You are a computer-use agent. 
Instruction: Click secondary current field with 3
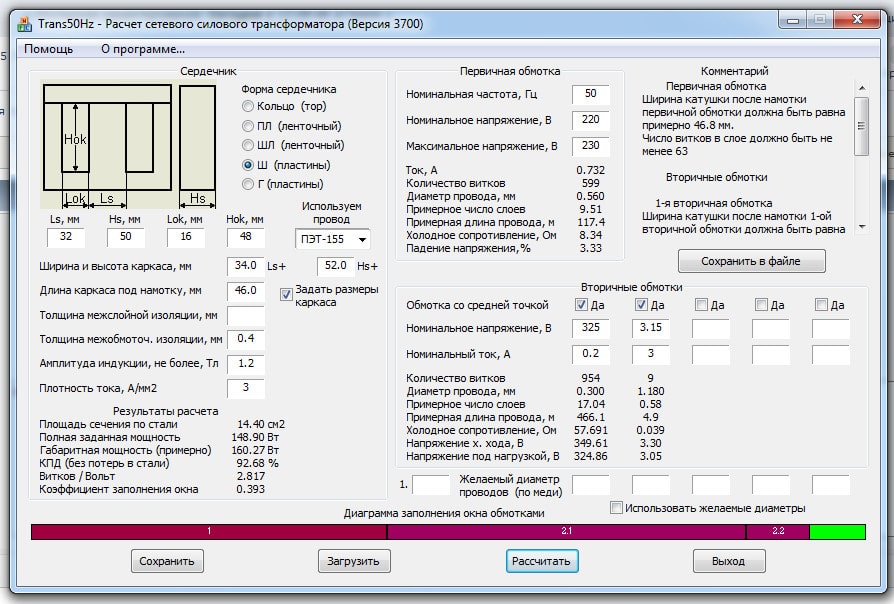click(651, 354)
